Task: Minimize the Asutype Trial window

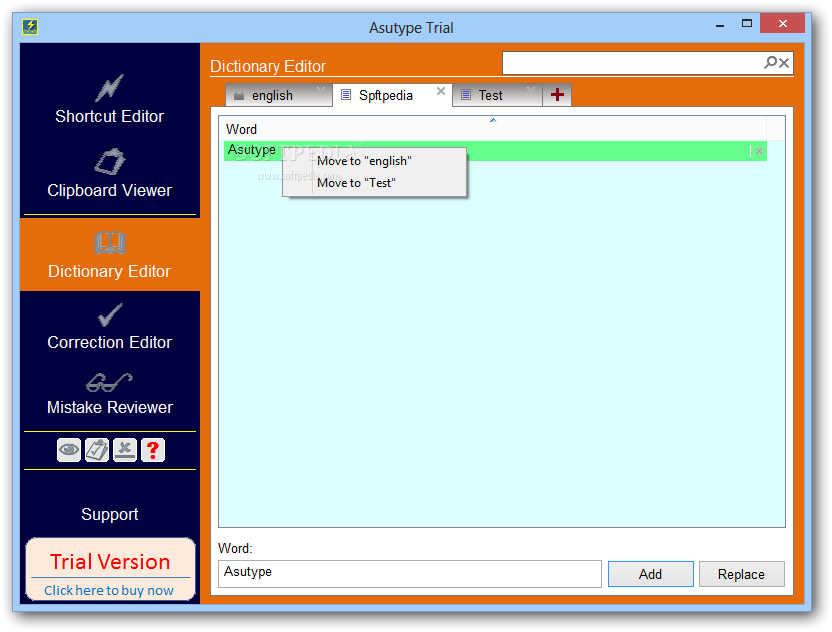Action: [720, 25]
